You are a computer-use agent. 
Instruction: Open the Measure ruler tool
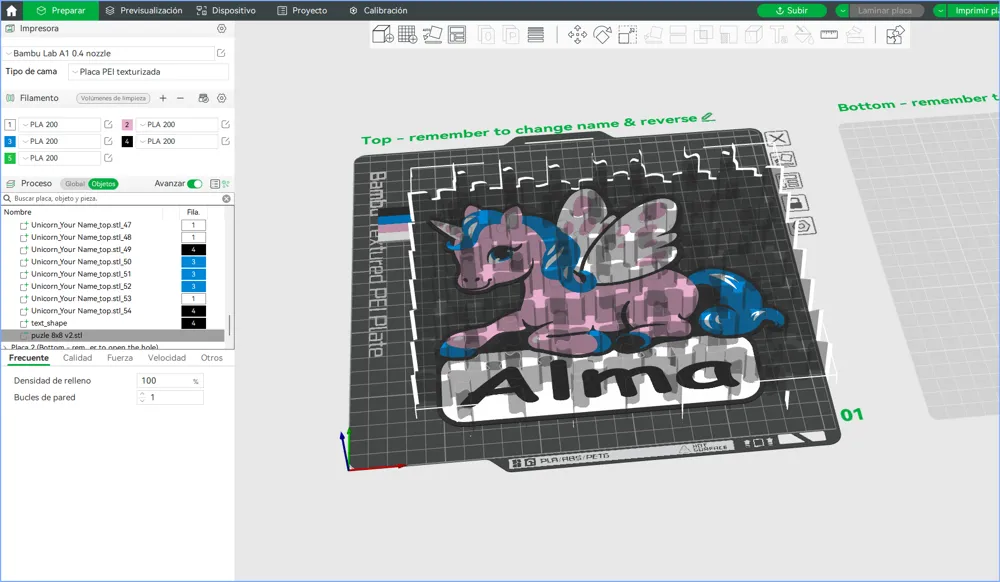click(829, 34)
